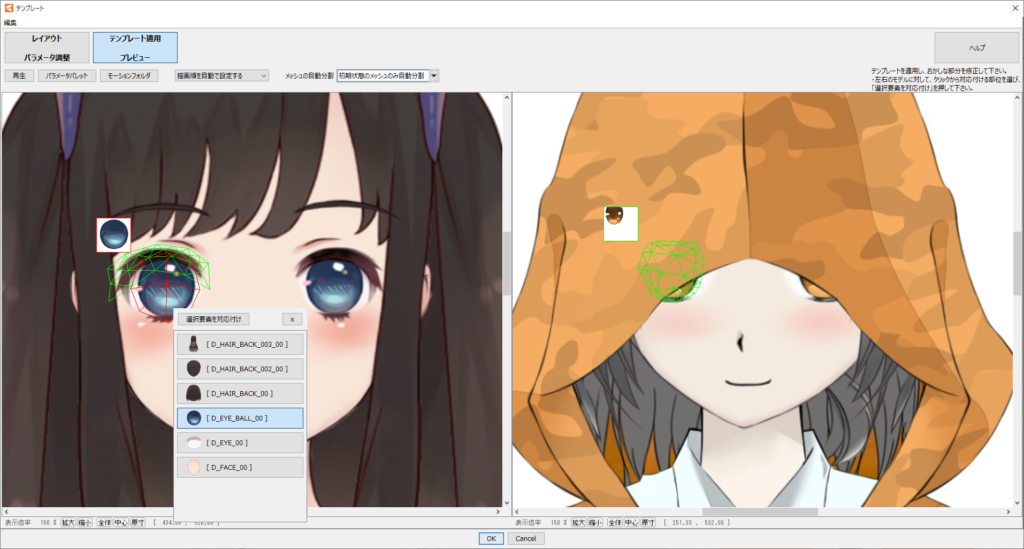This screenshot has height=549, width=1024.
Task: Click the D_HAIR_BACK_00 hair icon
Action: coord(193,394)
